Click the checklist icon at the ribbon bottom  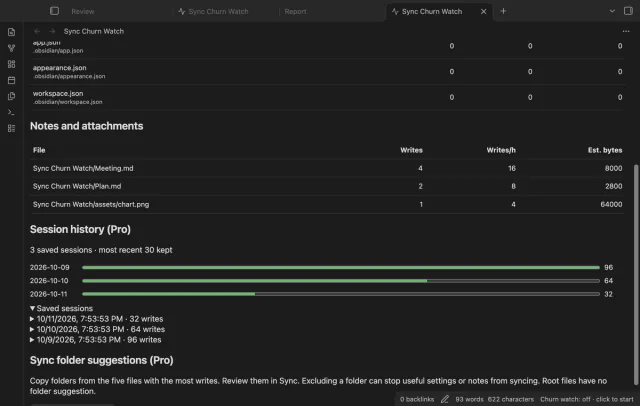[11, 128]
